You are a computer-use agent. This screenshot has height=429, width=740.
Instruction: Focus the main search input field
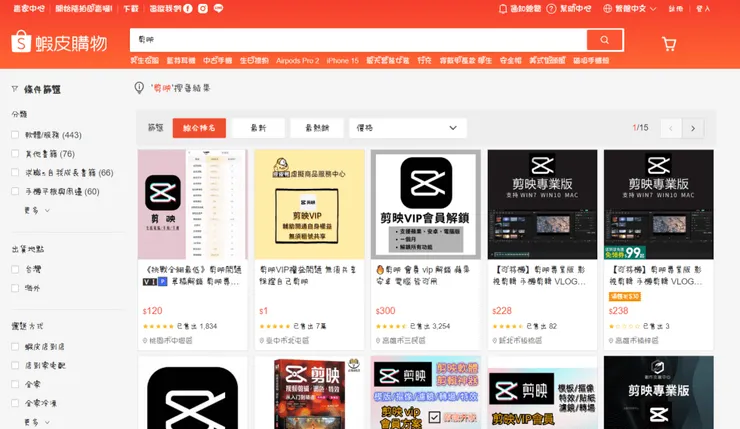tap(359, 40)
